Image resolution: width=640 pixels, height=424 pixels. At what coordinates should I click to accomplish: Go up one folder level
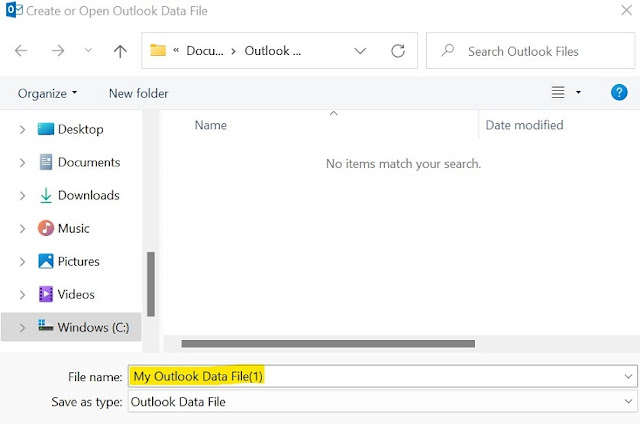coord(120,51)
